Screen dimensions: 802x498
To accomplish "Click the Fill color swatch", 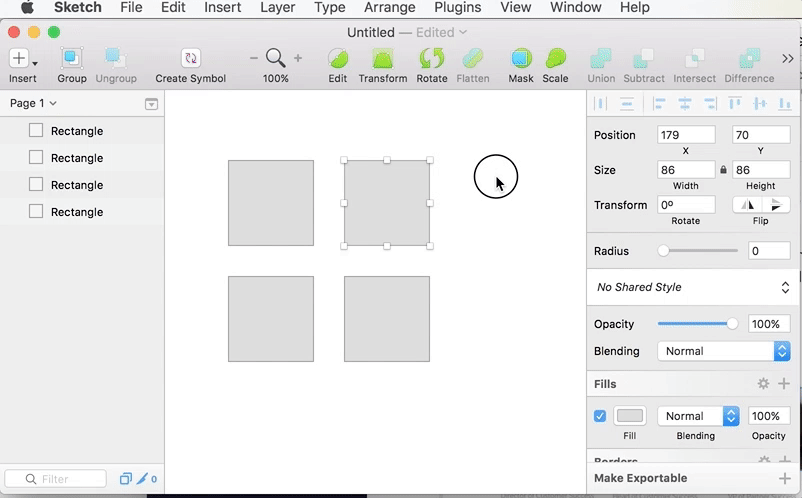I will pos(630,416).
